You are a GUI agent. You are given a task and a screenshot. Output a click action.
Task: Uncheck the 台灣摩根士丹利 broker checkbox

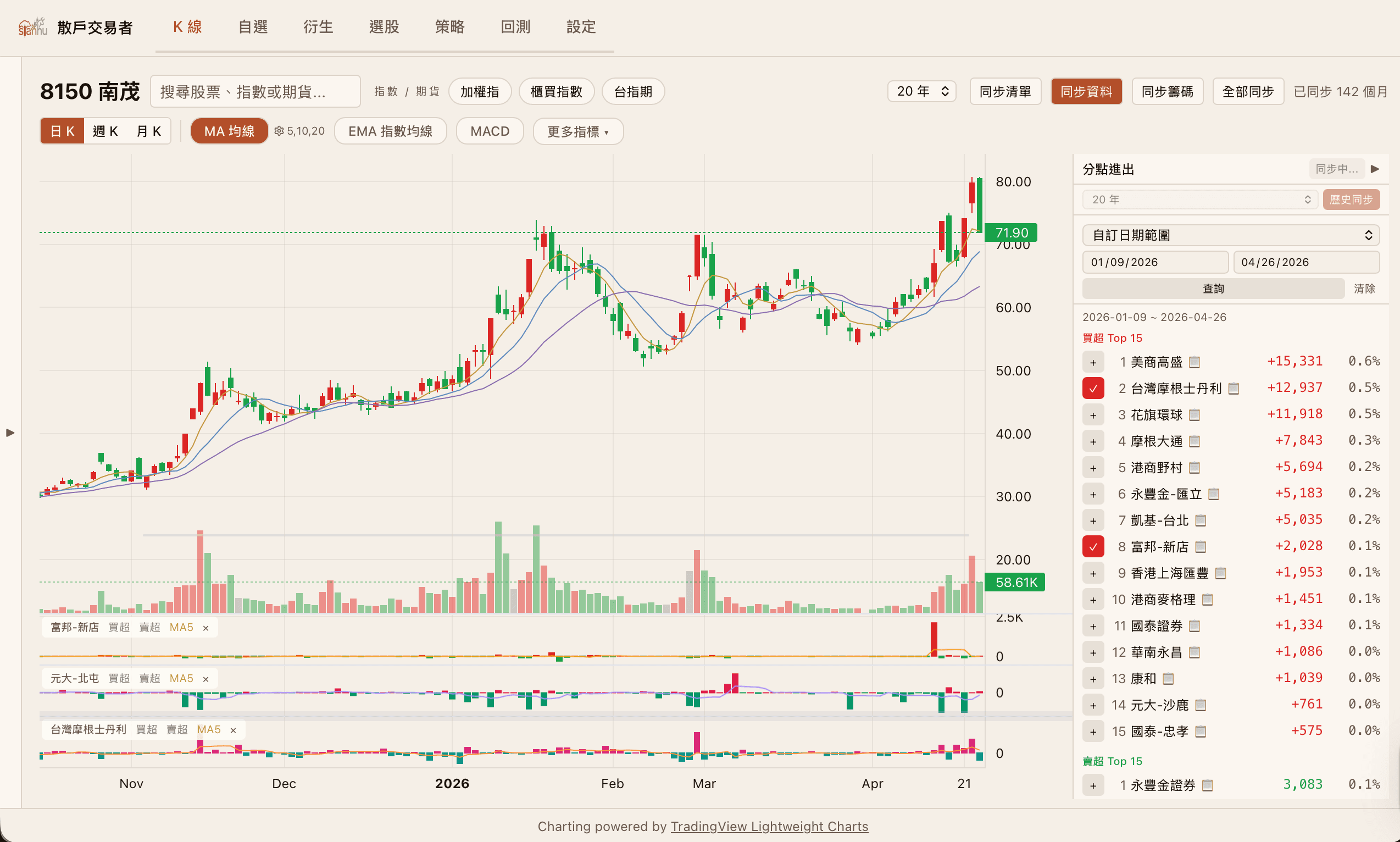[x=1092, y=389]
